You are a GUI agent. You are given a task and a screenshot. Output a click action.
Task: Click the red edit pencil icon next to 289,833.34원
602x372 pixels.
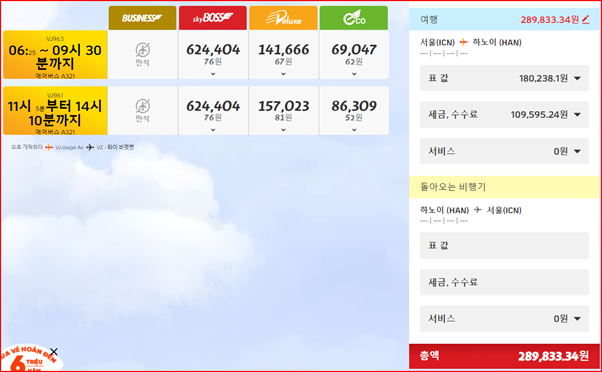(585, 19)
